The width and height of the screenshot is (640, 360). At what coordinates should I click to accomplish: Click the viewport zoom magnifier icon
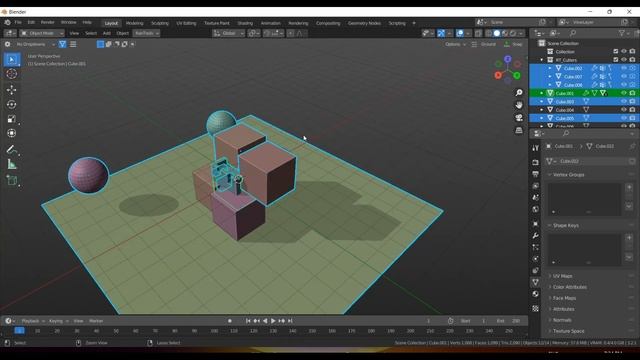click(519, 93)
